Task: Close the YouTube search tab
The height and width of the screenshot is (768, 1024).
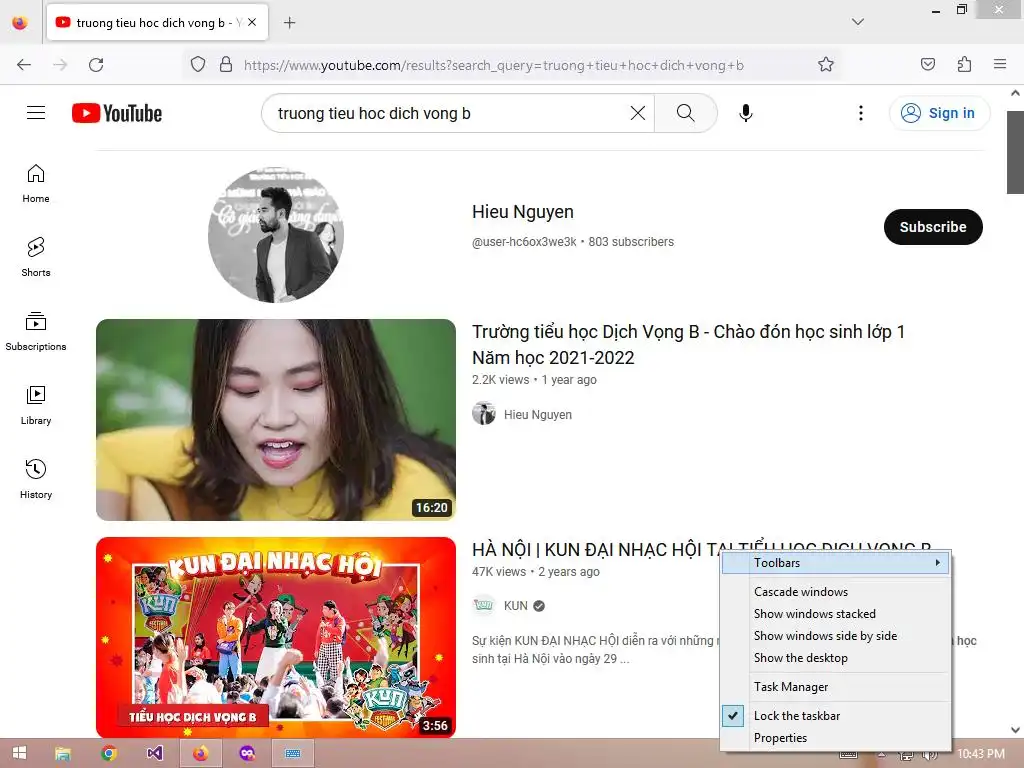Action: [x=252, y=22]
